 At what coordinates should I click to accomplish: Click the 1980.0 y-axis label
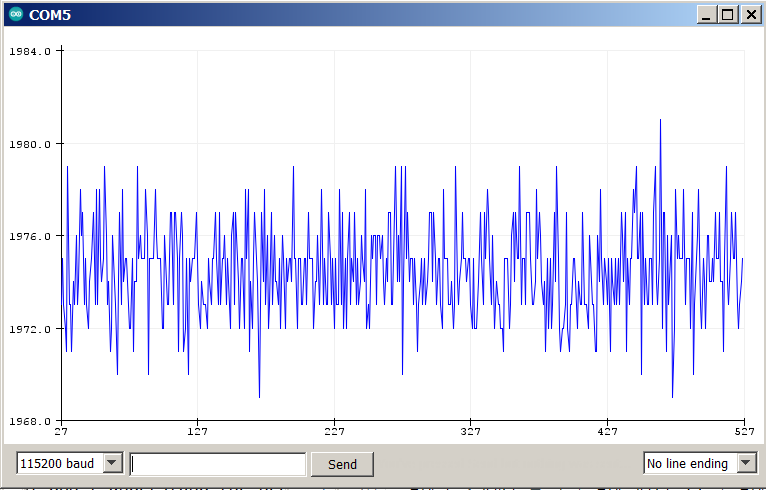[x=30, y=144]
